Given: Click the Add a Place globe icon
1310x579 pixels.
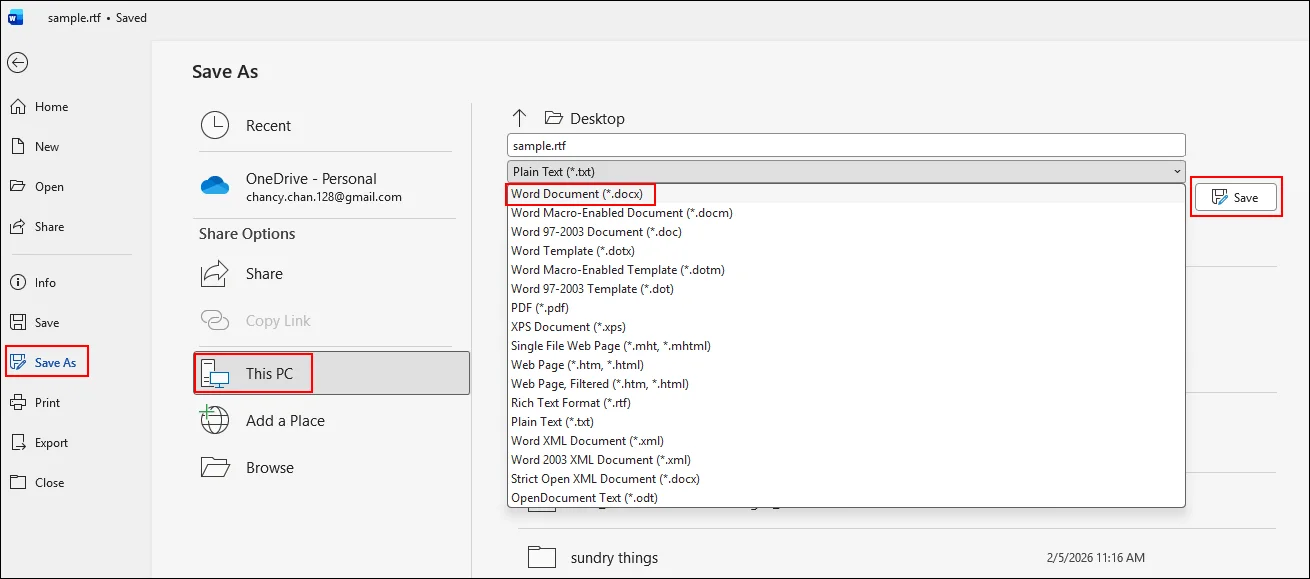Looking at the screenshot, I should pyautogui.click(x=215, y=420).
